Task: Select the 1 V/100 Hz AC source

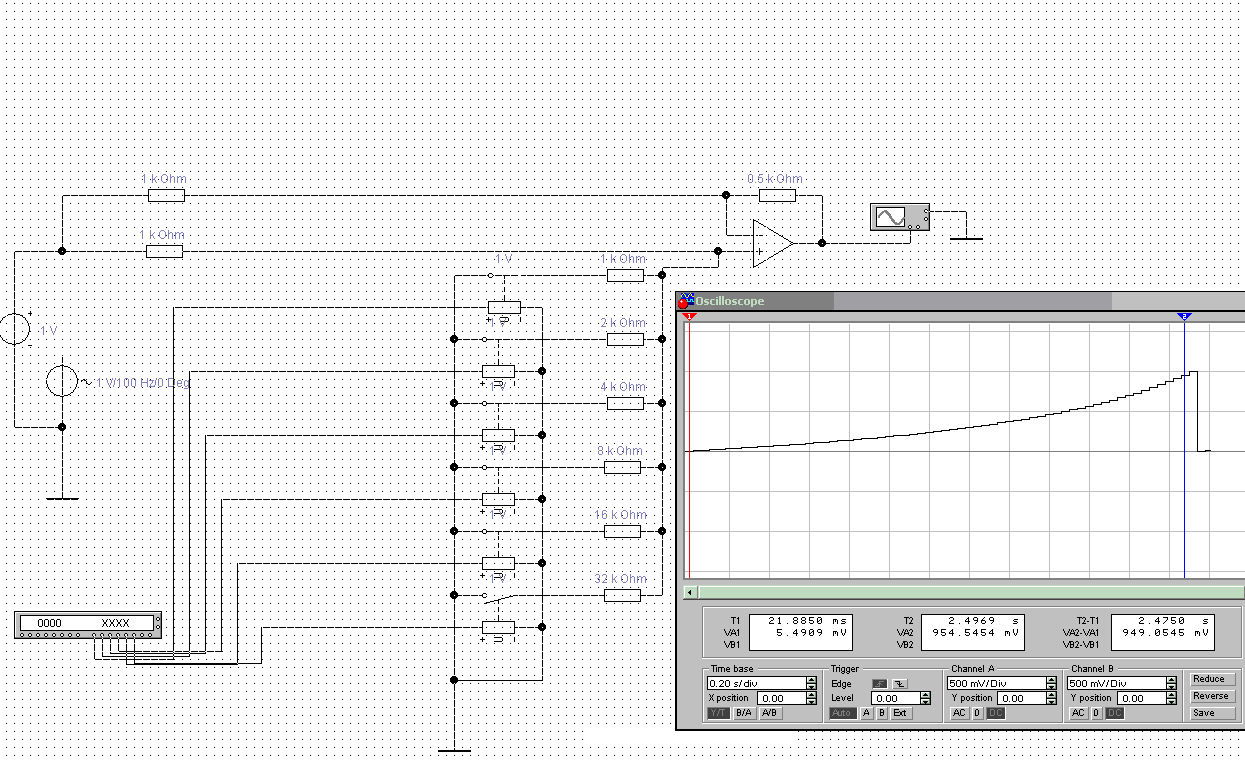Action: 62,381
